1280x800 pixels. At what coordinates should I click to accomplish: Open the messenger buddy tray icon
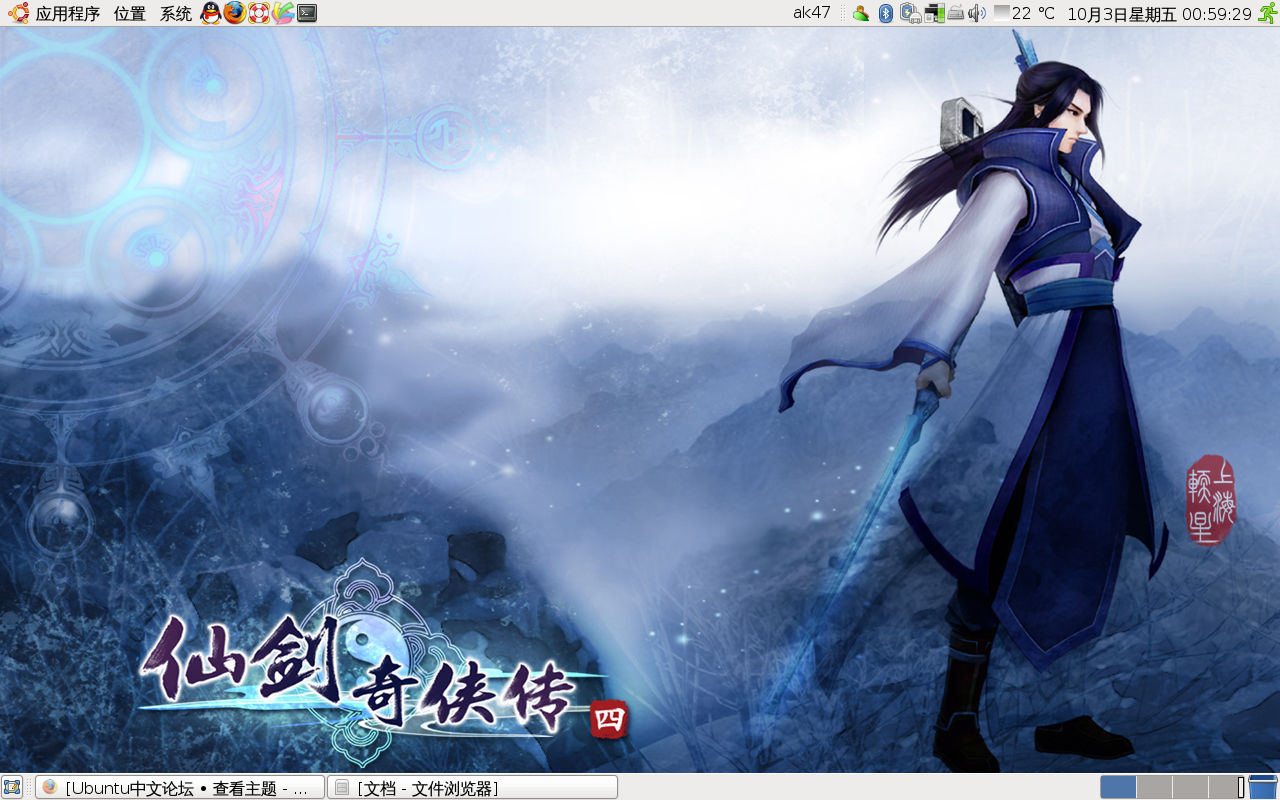click(860, 13)
